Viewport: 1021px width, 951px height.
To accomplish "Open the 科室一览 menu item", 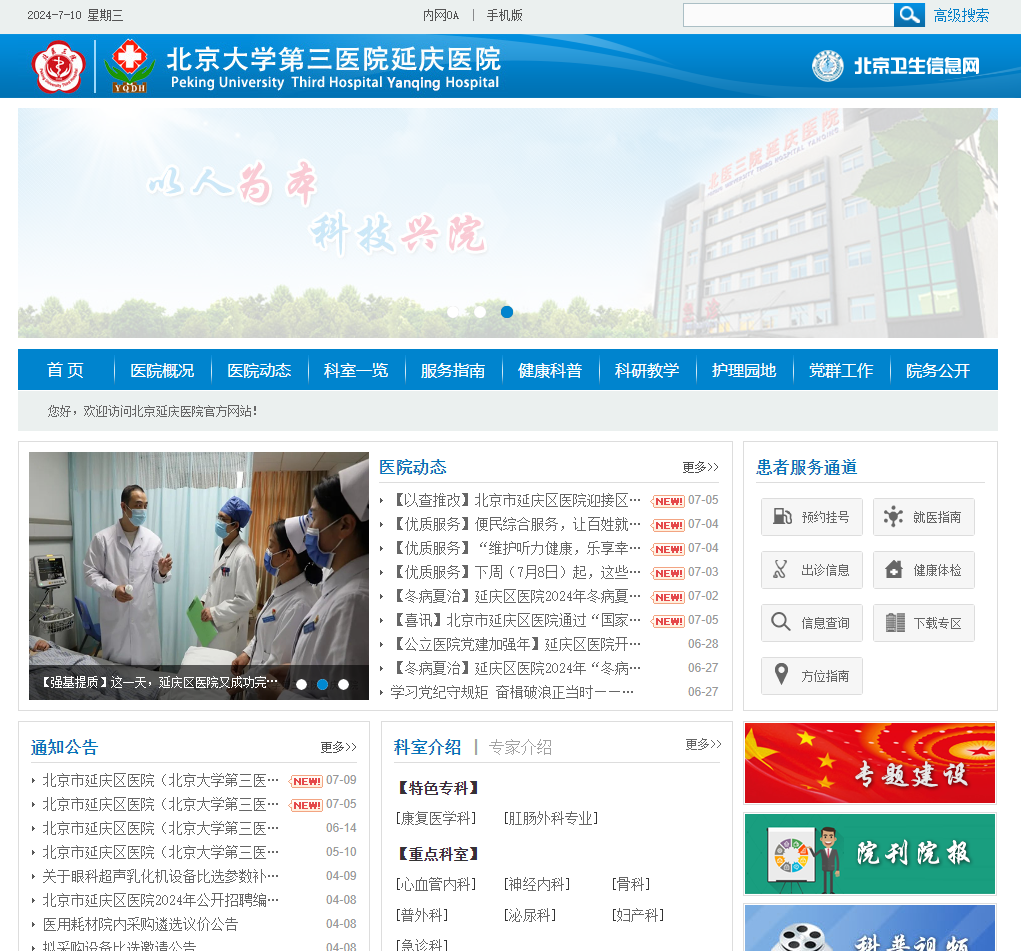I will pos(356,370).
